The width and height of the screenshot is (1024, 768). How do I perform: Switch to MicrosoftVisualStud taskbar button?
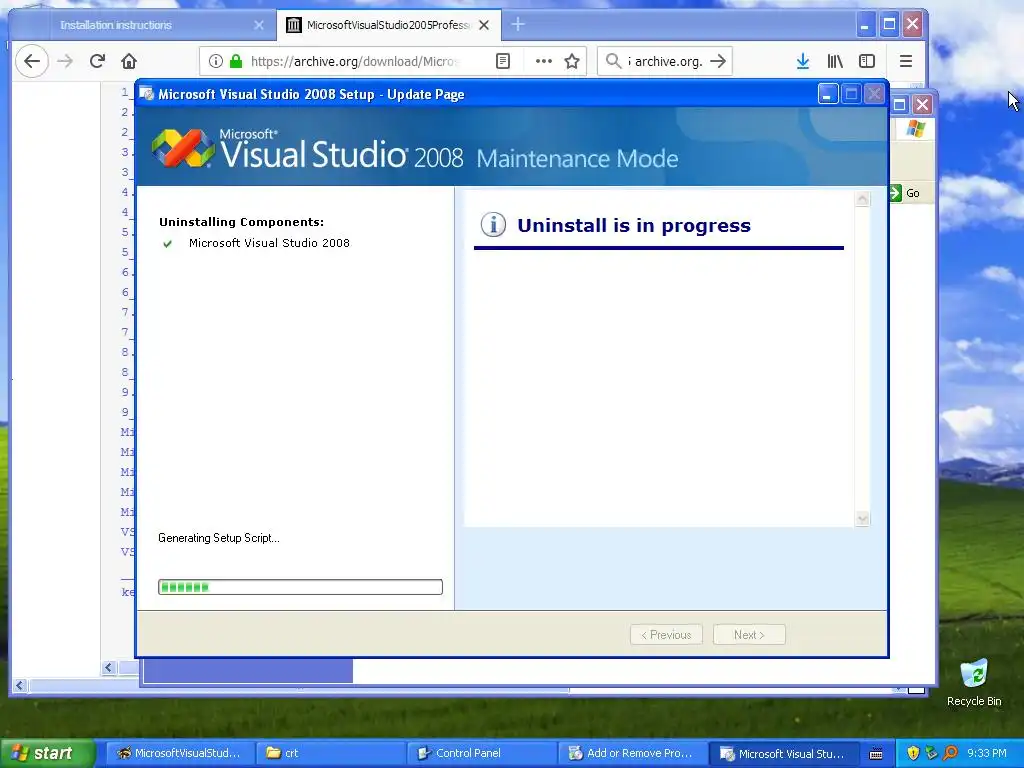coord(179,753)
